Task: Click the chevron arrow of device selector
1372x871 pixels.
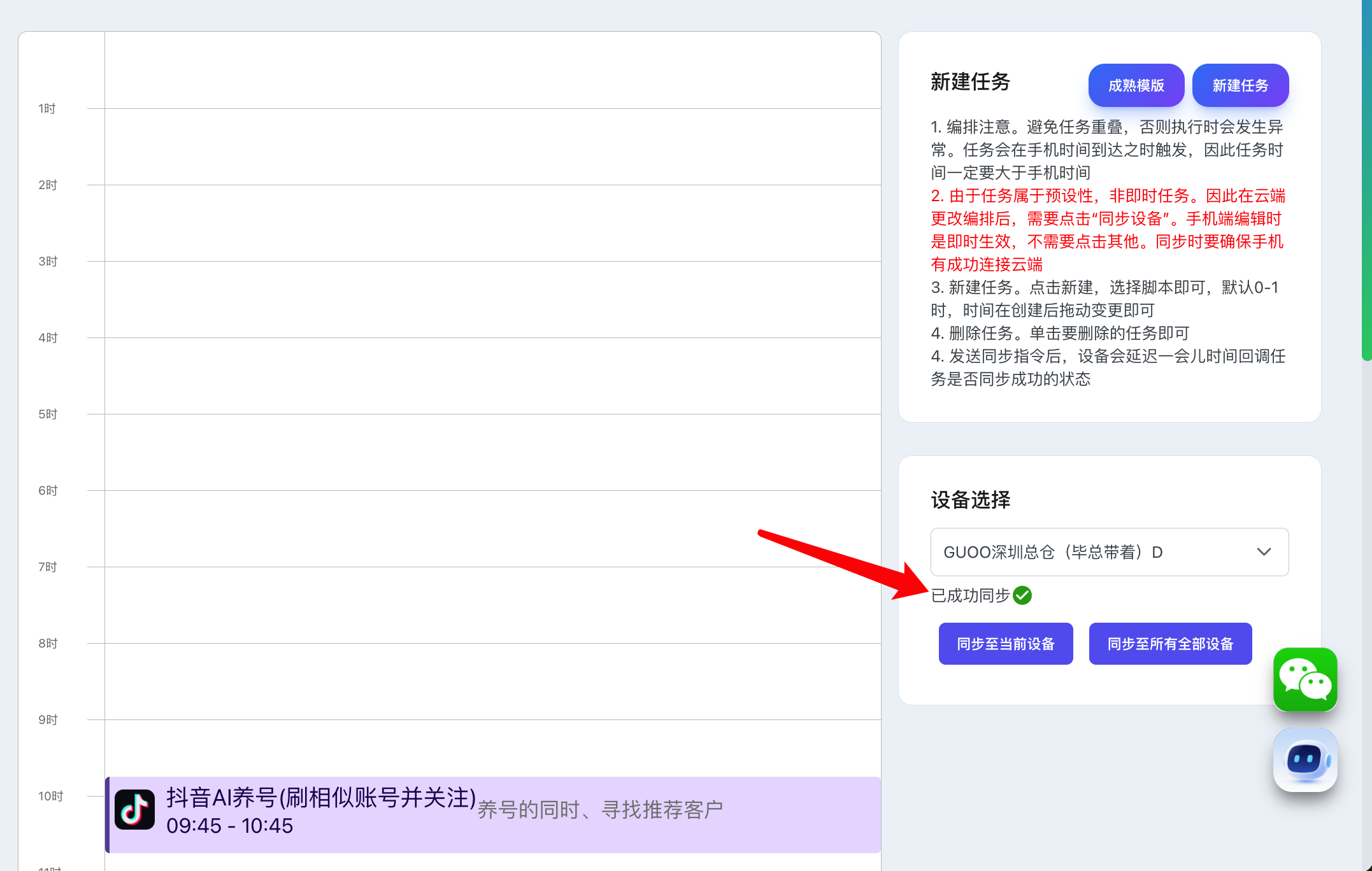Action: click(x=1264, y=552)
